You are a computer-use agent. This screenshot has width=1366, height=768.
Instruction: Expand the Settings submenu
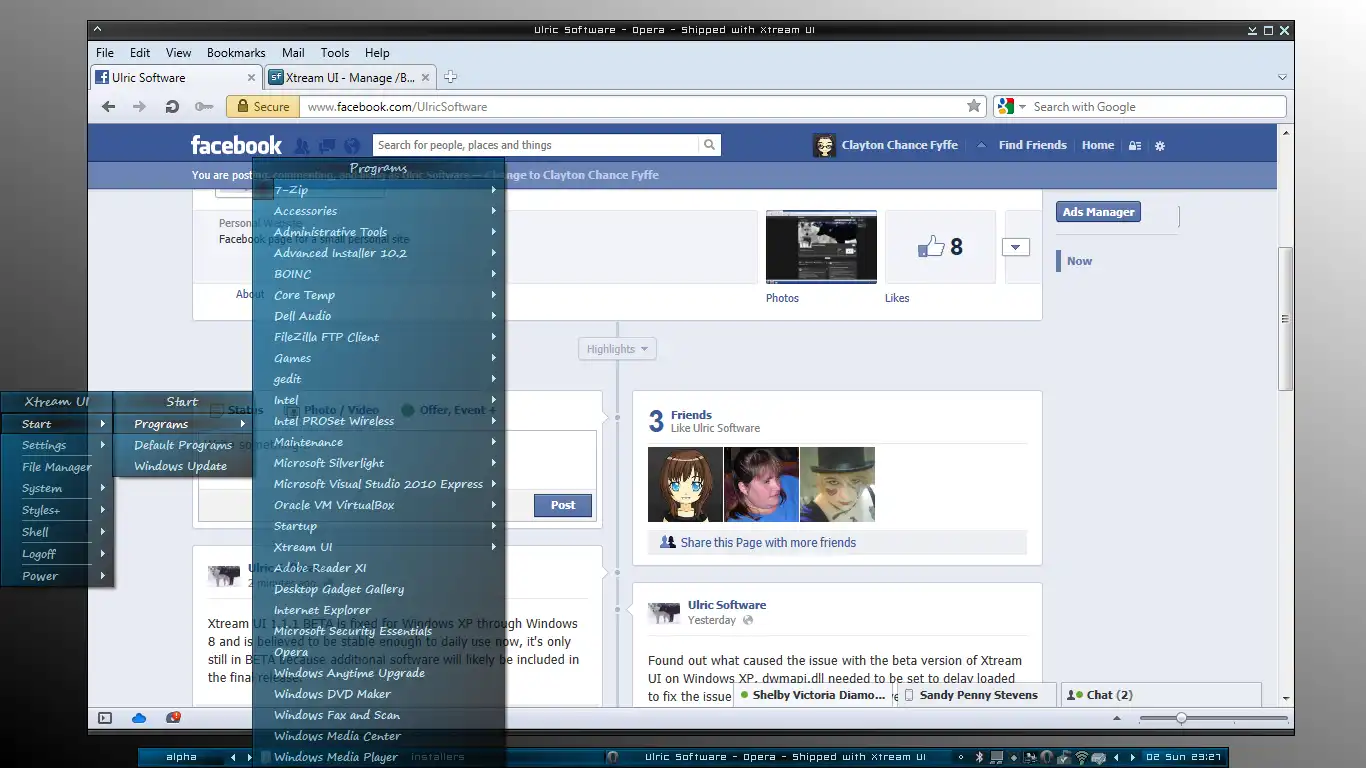[57, 445]
